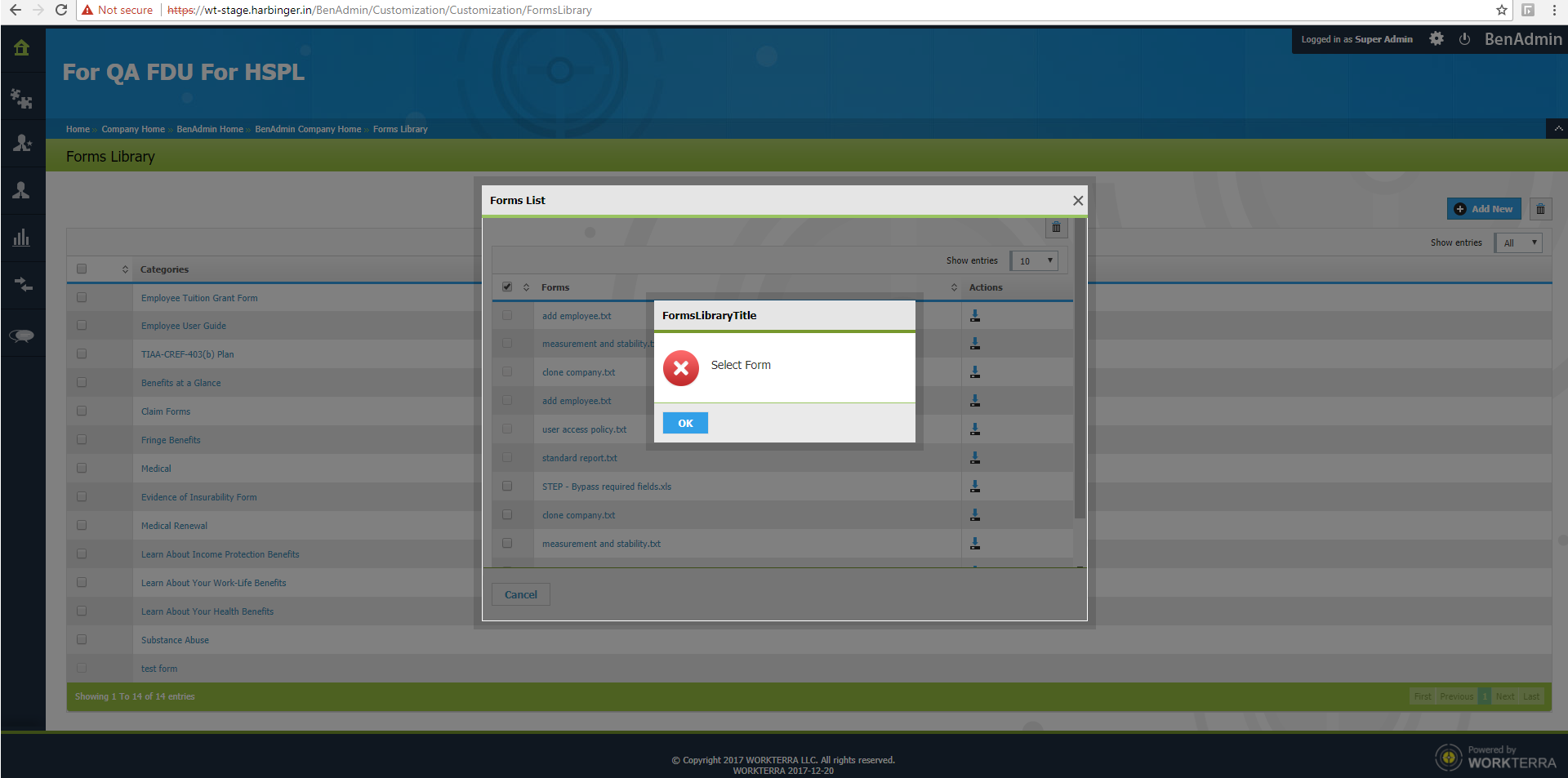The height and width of the screenshot is (778, 1568).
Task: Click download icon for STEP - Bypass required fields.xls
Action: (x=975, y=487)
